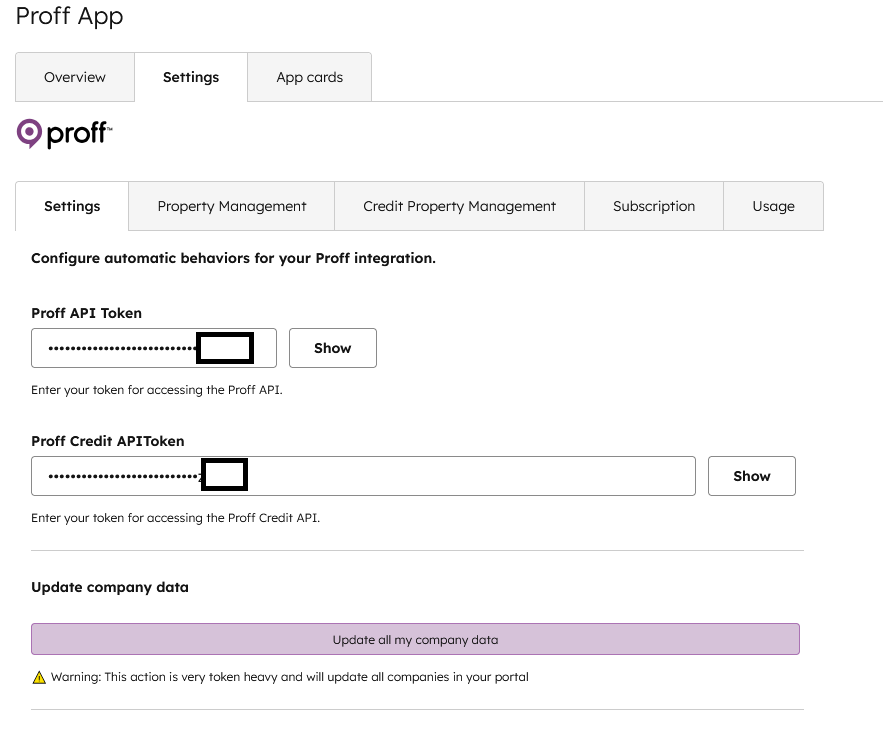Screen dimensions: 883x732
Task: Select the top-level Settings tab
Action: pyautogui.click(x=191, y=77)
